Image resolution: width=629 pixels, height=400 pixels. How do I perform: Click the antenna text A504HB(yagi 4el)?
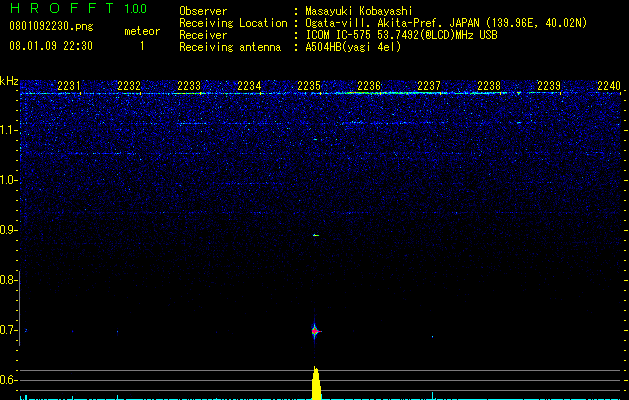click(x=353, y=47)
